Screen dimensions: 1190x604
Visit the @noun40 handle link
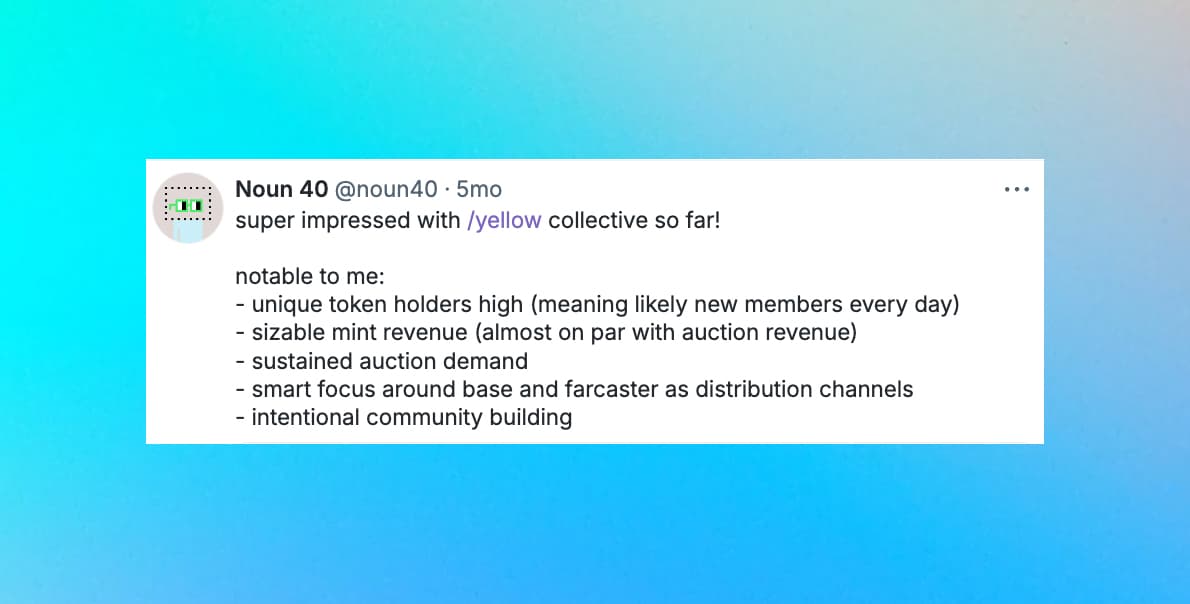[x=385, y=189]
